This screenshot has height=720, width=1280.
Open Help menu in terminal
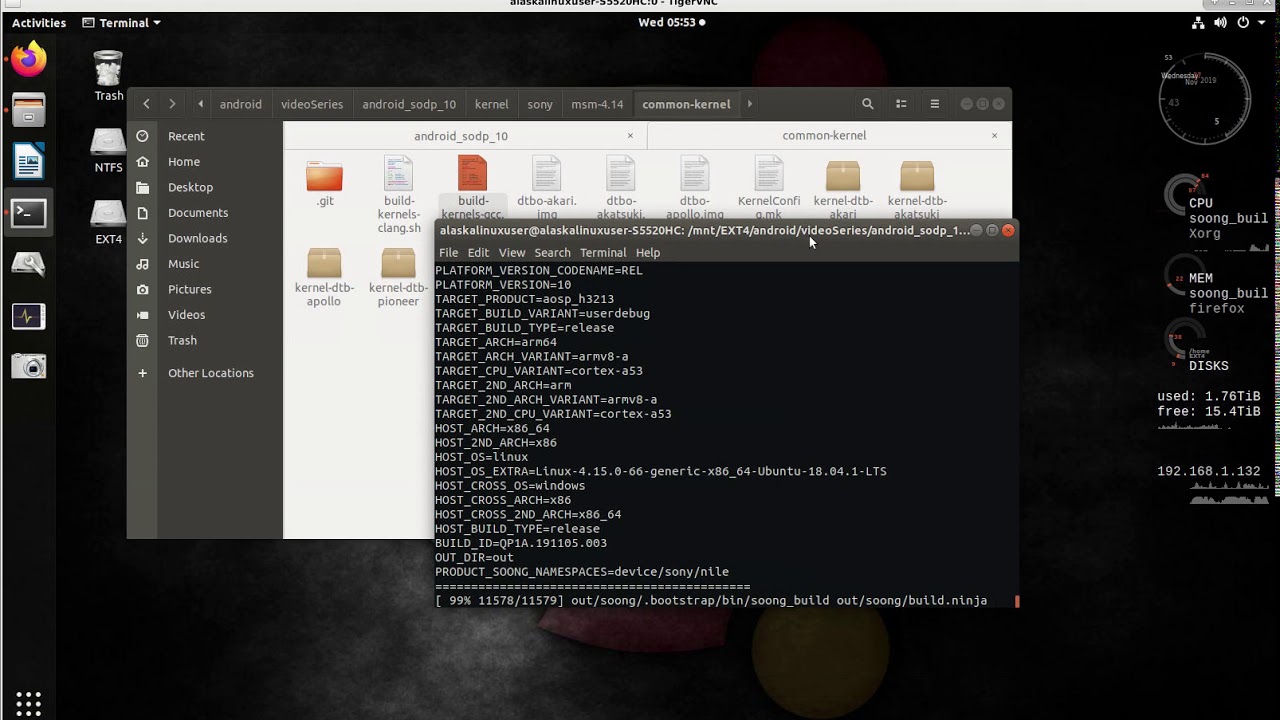[648, 253]
